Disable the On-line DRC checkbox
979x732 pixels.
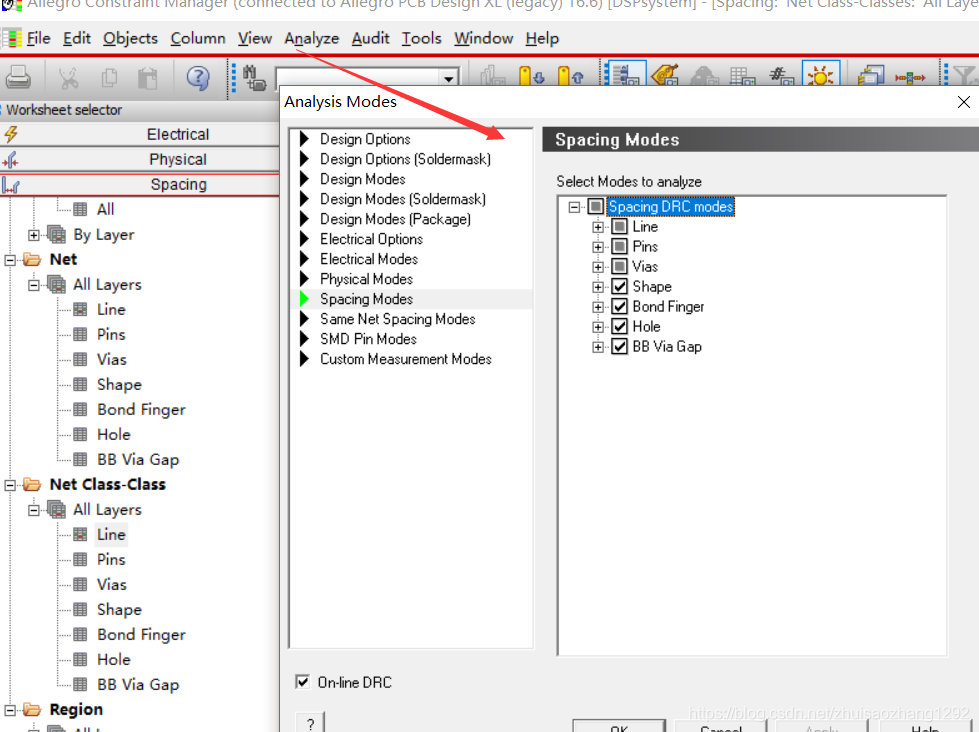[303, 682]
